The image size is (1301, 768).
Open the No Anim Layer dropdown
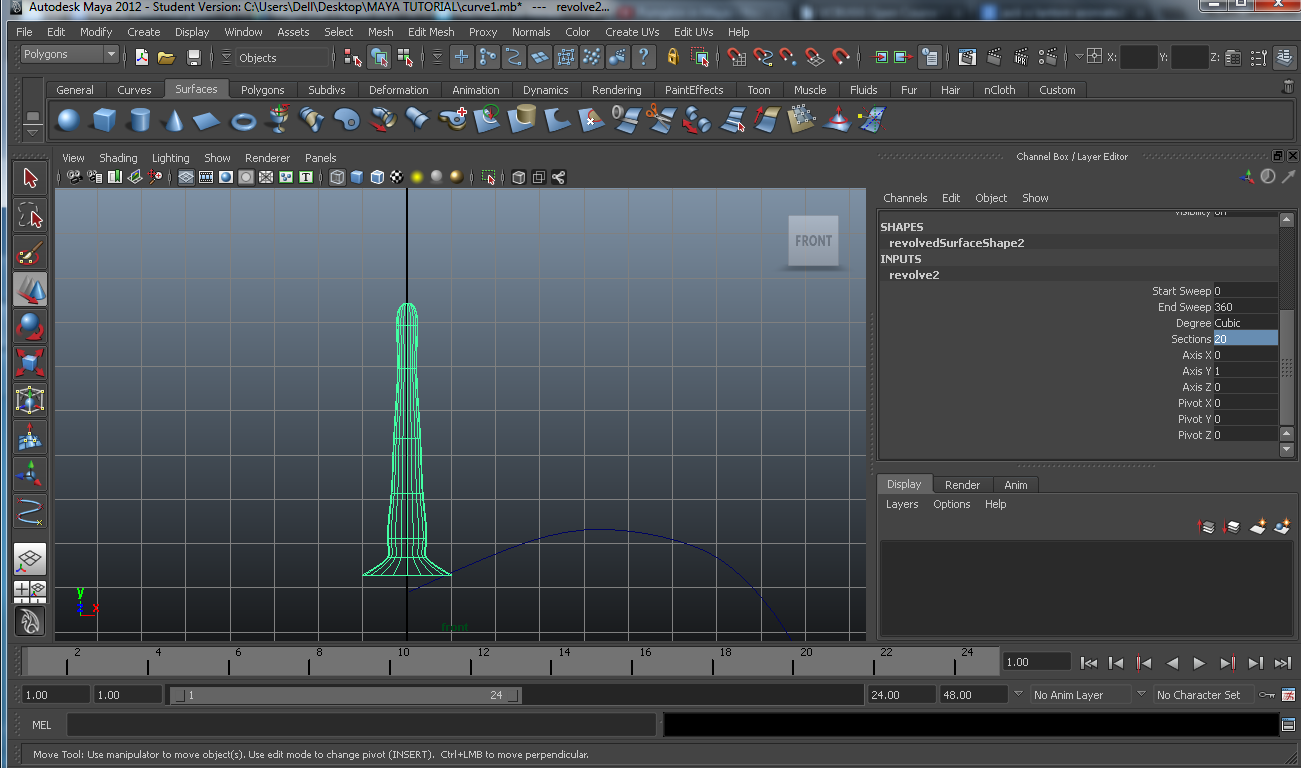[x=1080, y=694]
